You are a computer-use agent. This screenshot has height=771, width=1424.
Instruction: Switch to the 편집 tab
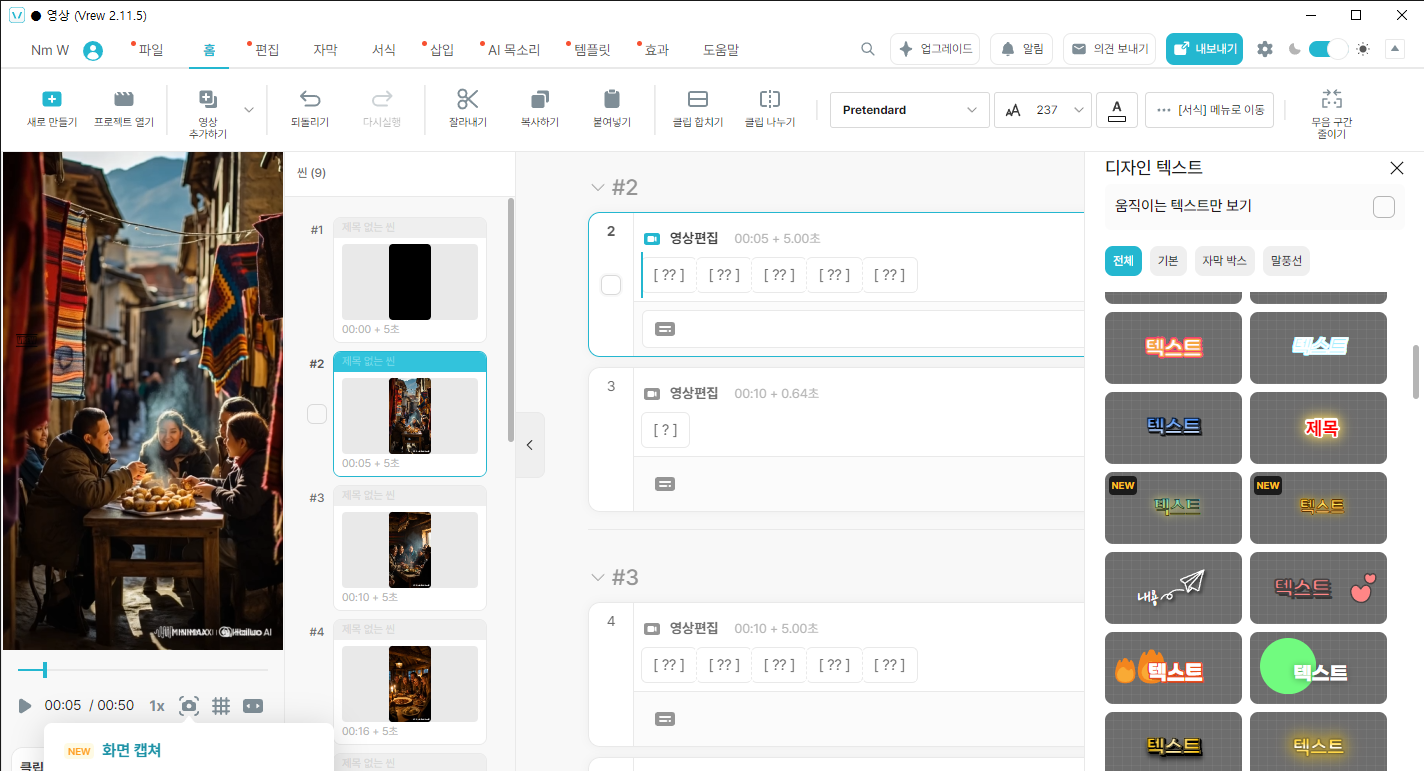click(x=267, y=49)
